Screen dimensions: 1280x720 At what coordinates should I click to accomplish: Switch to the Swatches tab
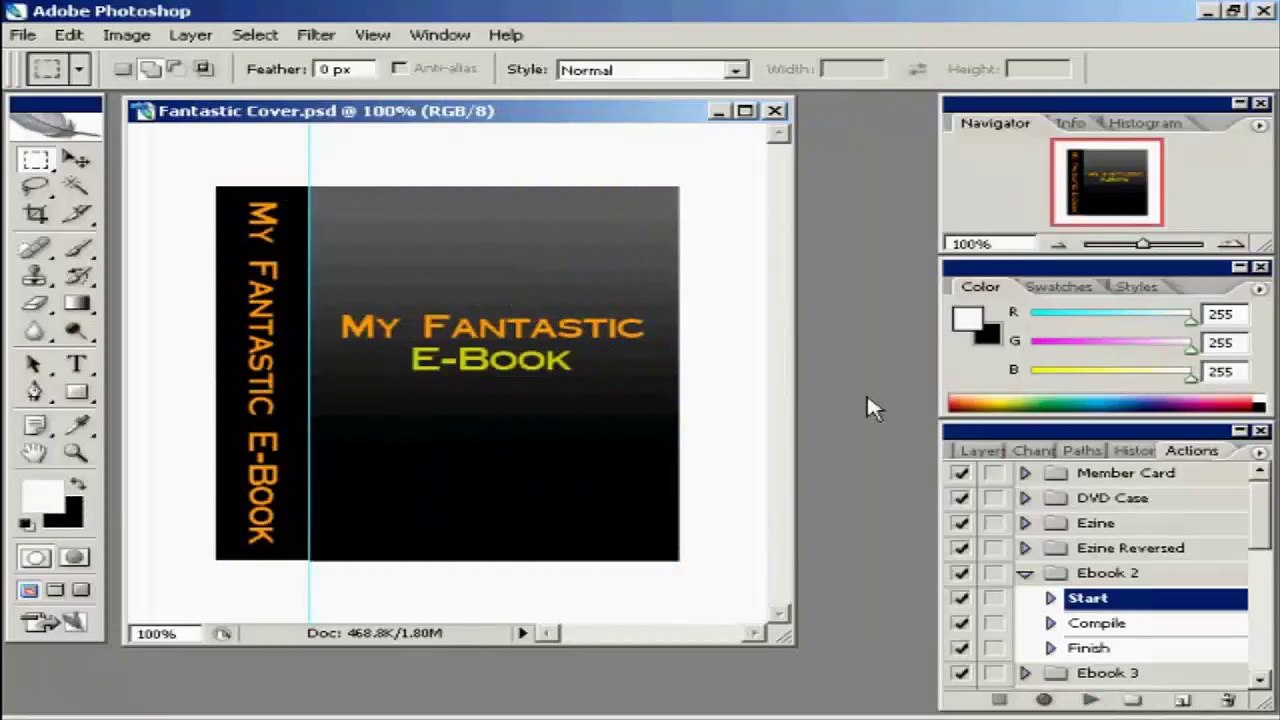1059,287
